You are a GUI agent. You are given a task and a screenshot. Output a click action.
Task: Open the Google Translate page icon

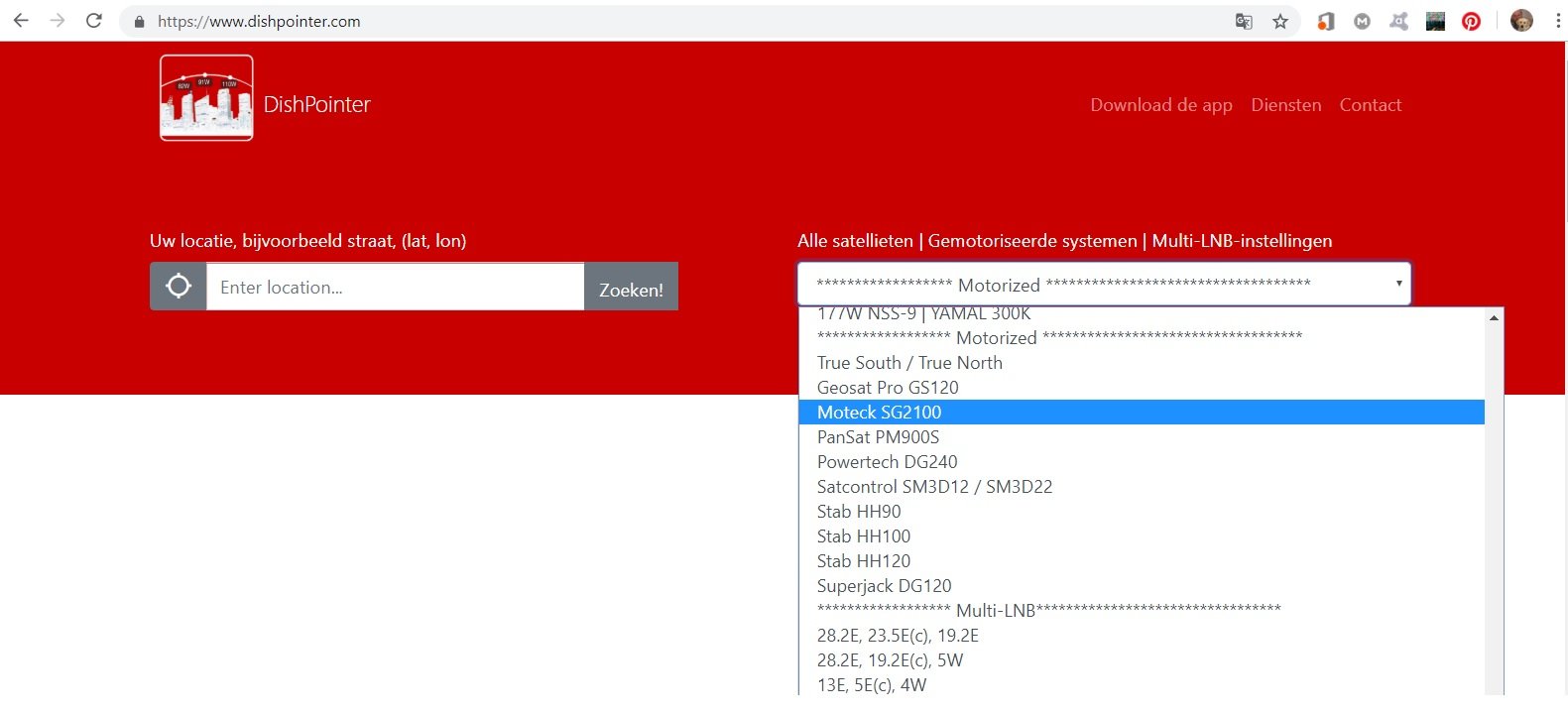pos(1244,21)
